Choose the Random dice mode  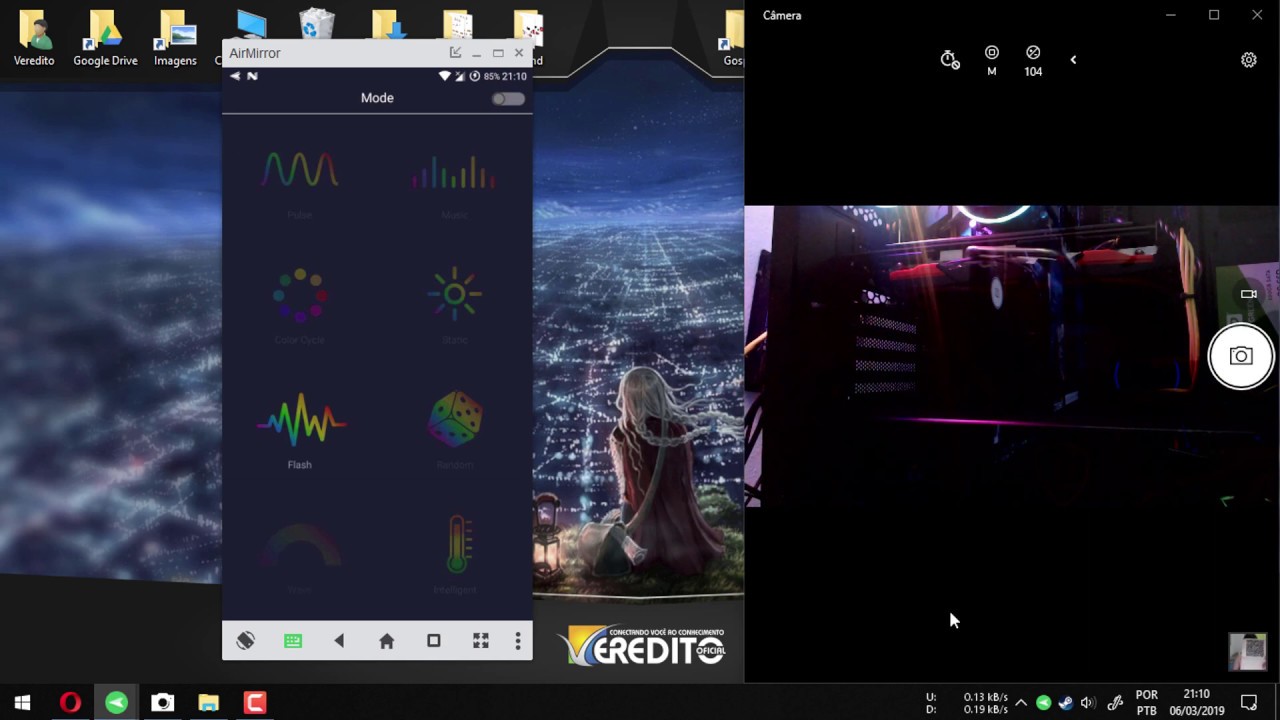point(455,419)
